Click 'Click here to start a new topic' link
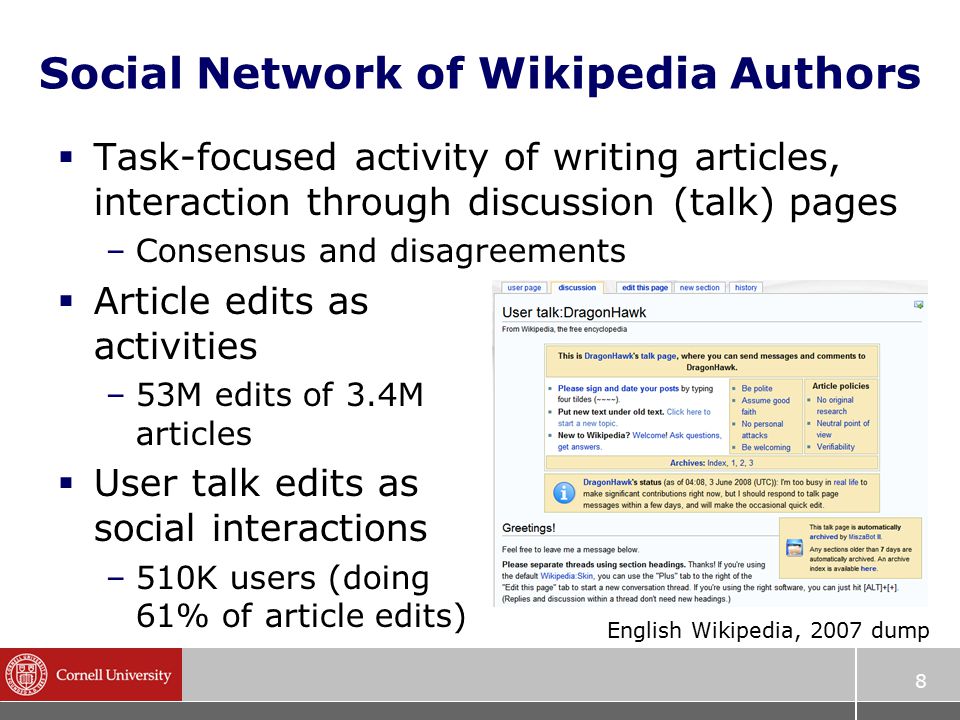Viewport: 960px width, 720px height. [634, 418]
